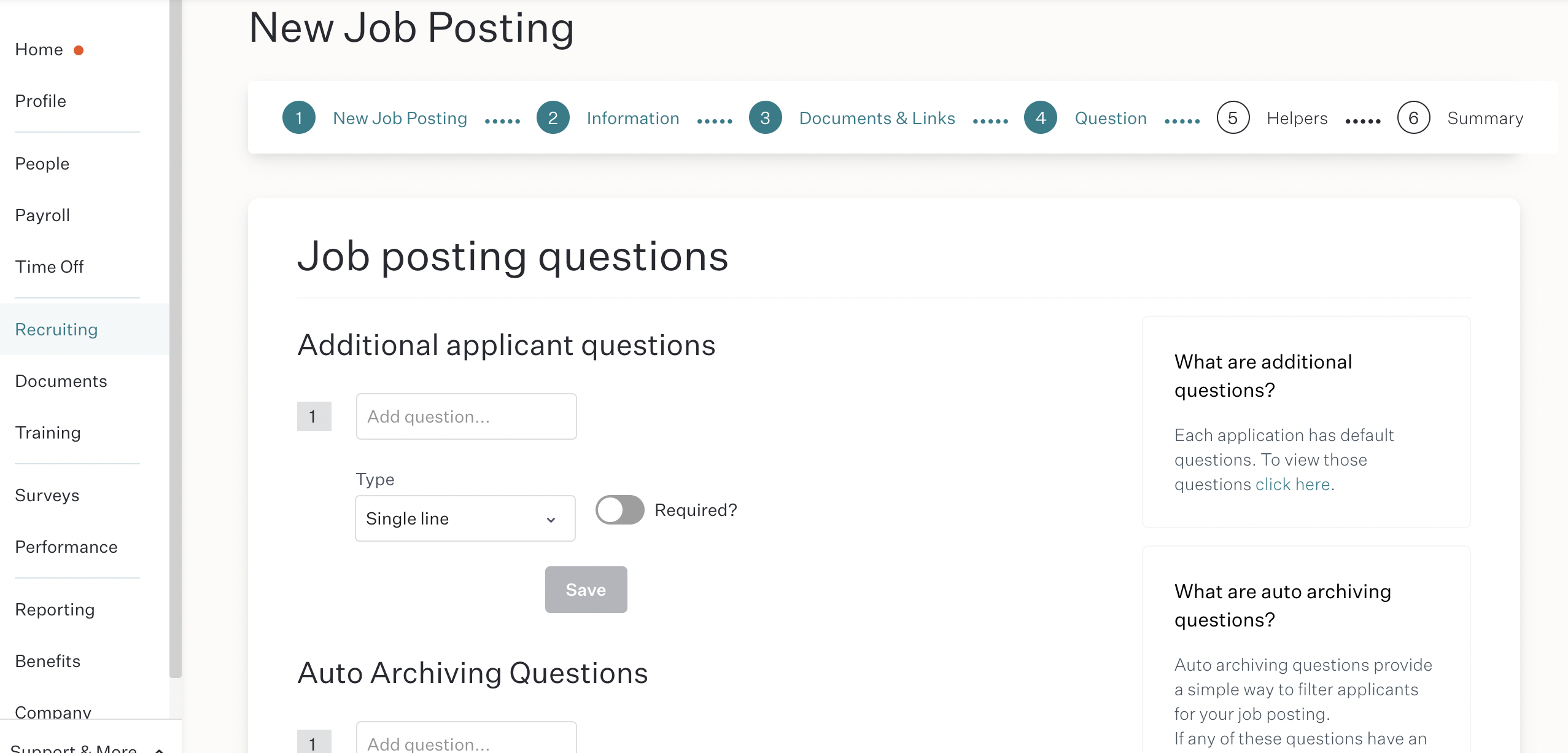
Task: Open the Recruiting section in sidebar
Action: [x=56, y=330]
